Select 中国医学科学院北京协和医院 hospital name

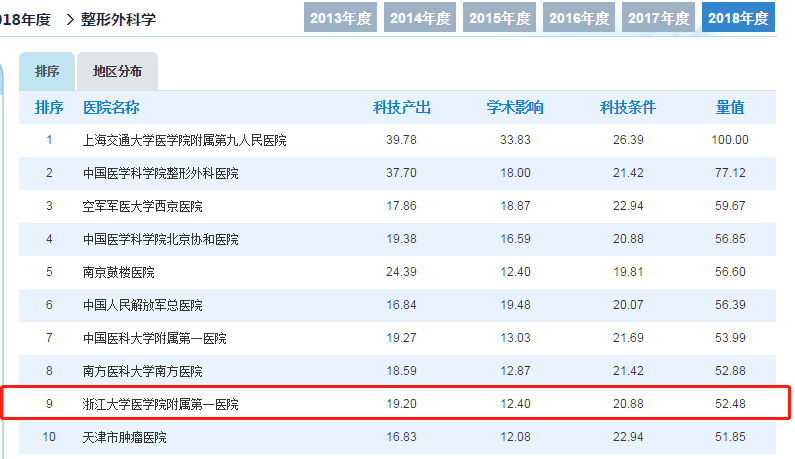click(161, 239)
